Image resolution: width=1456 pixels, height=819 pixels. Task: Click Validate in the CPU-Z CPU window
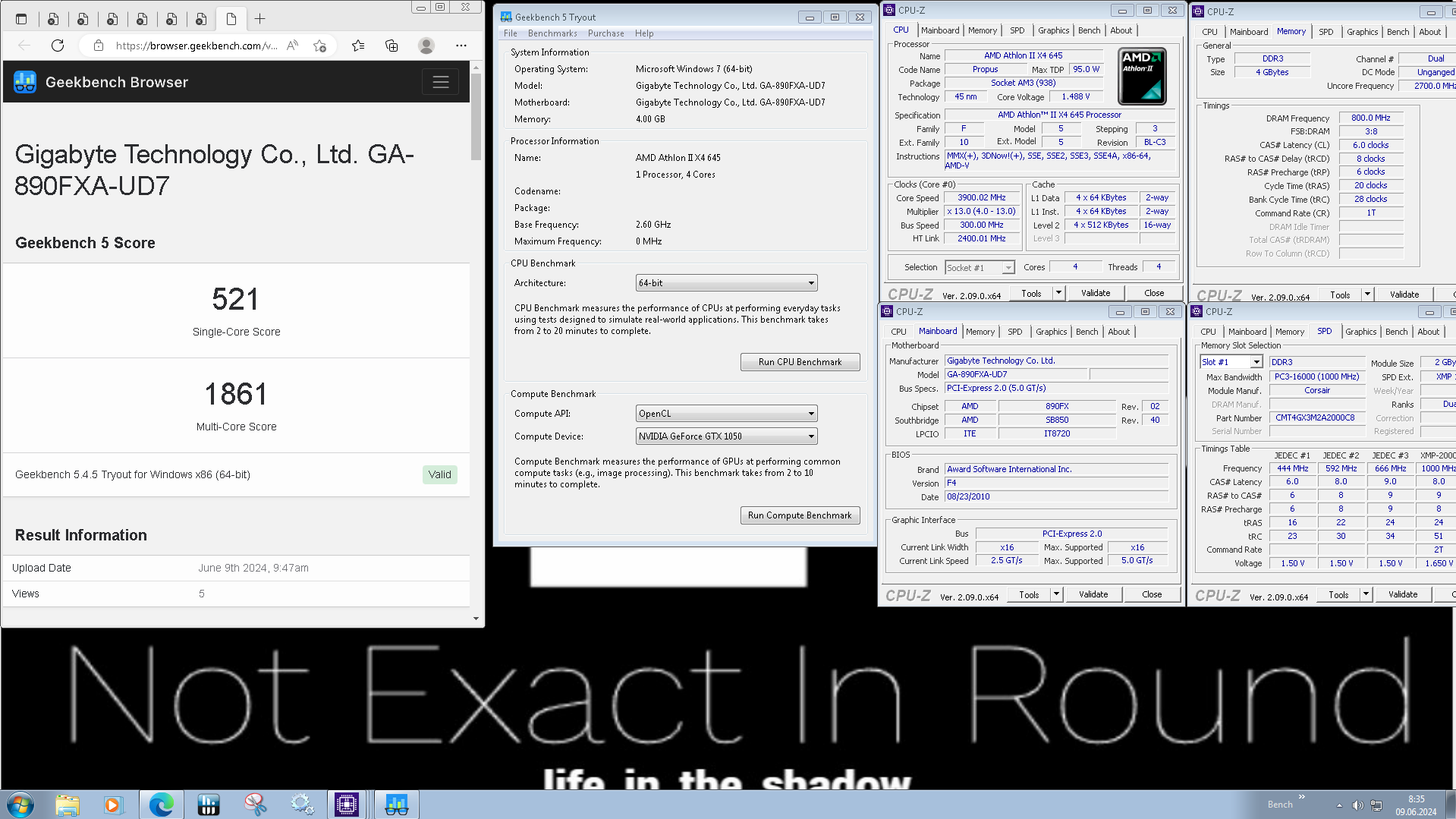coord(1095,293)
